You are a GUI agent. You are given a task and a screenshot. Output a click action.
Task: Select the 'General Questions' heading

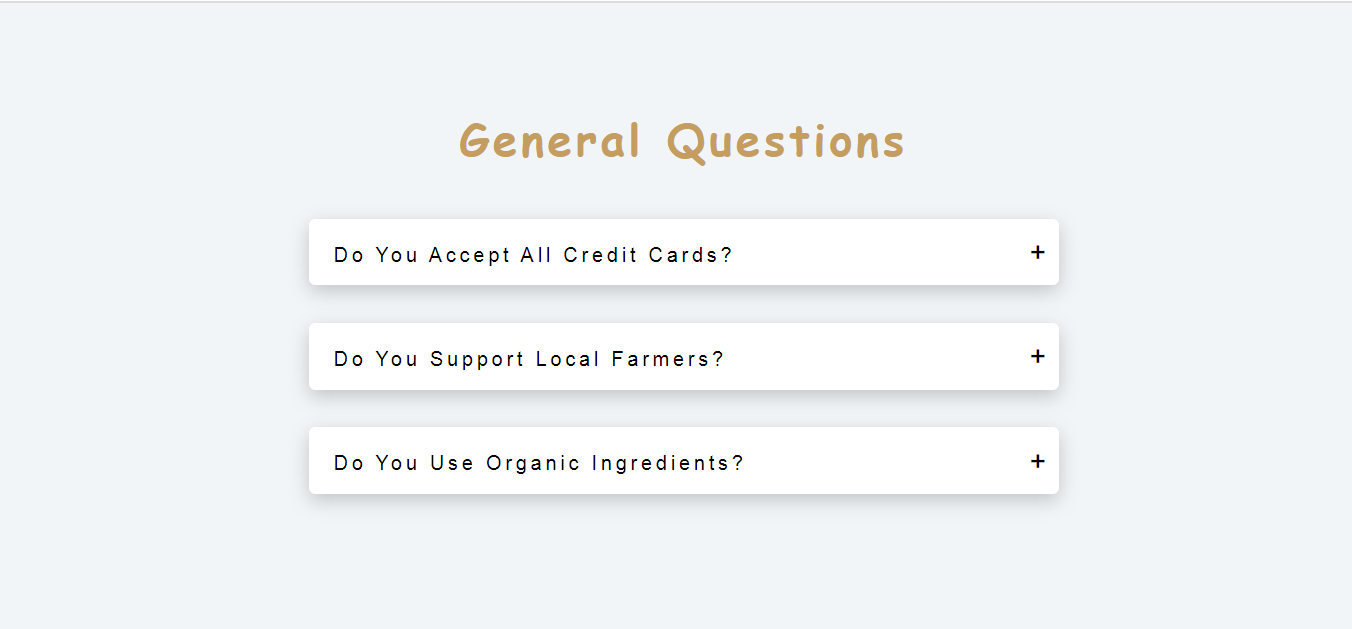pos(682,141)
